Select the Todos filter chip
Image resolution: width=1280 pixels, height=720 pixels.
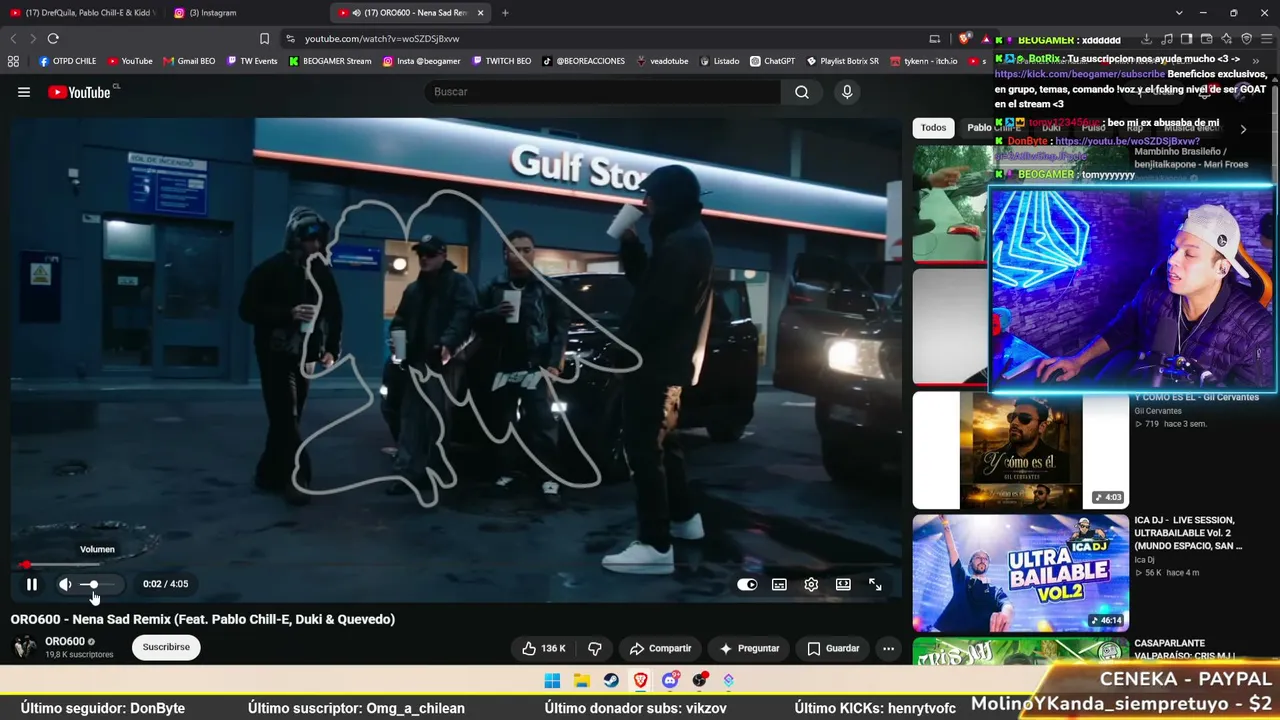(933, 128)
